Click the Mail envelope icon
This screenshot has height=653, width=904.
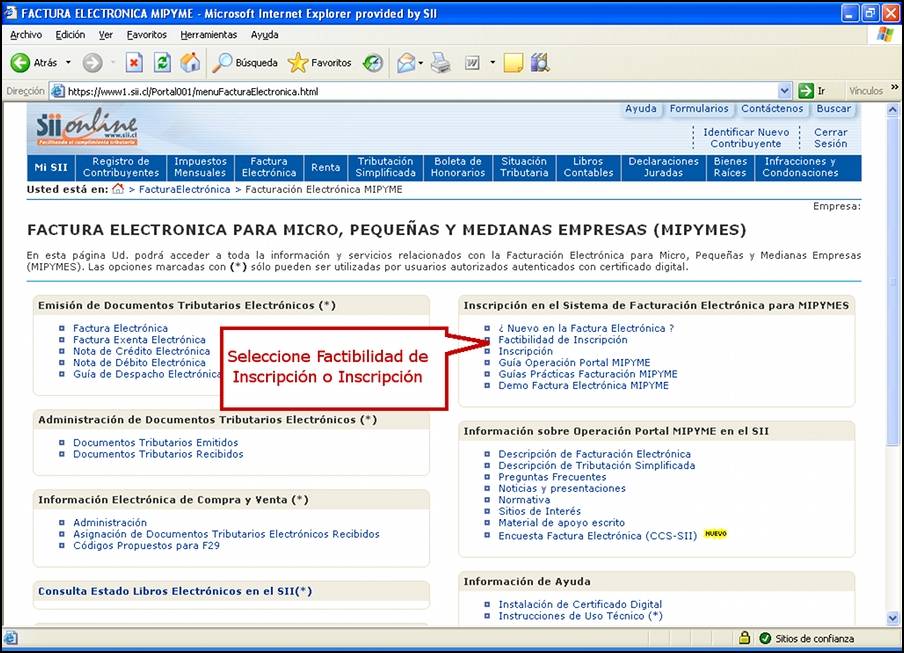(406, 62)
